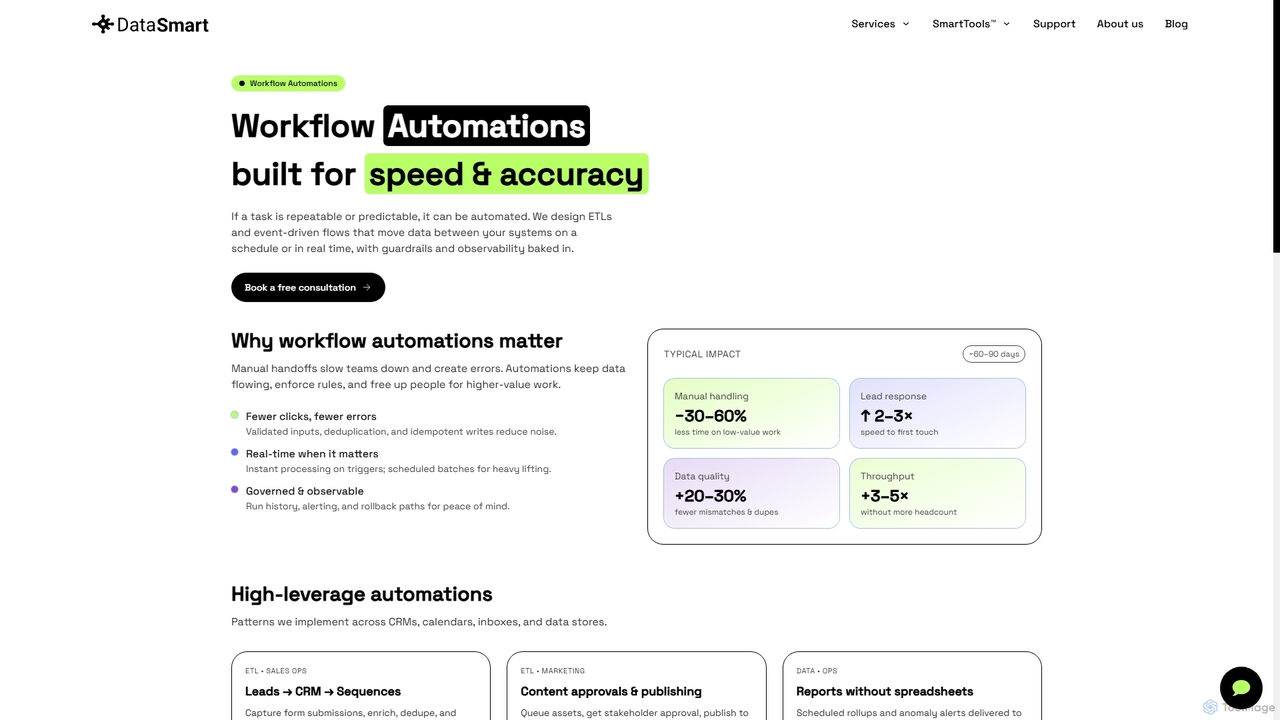Viewport: 1280px width, 720px height.
Task: Click the 'ETL • SALES OPS' label
Action: tap(276, 671)
